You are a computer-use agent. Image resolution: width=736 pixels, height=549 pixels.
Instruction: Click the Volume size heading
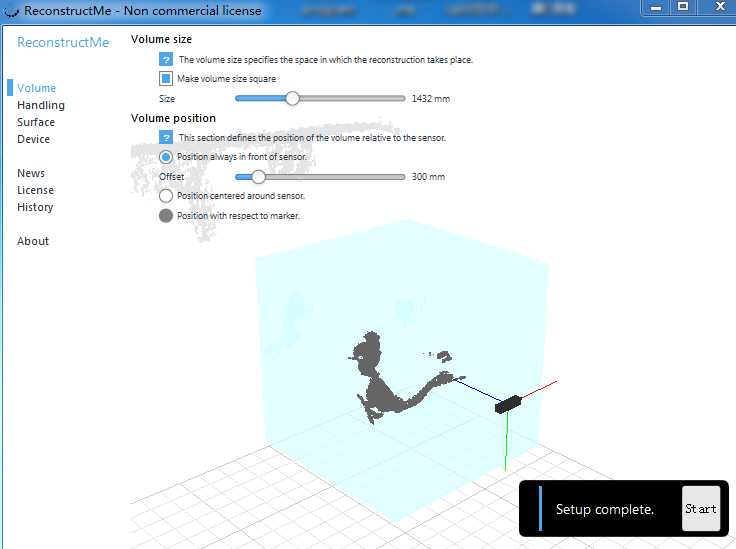click(x=161, y=39)
